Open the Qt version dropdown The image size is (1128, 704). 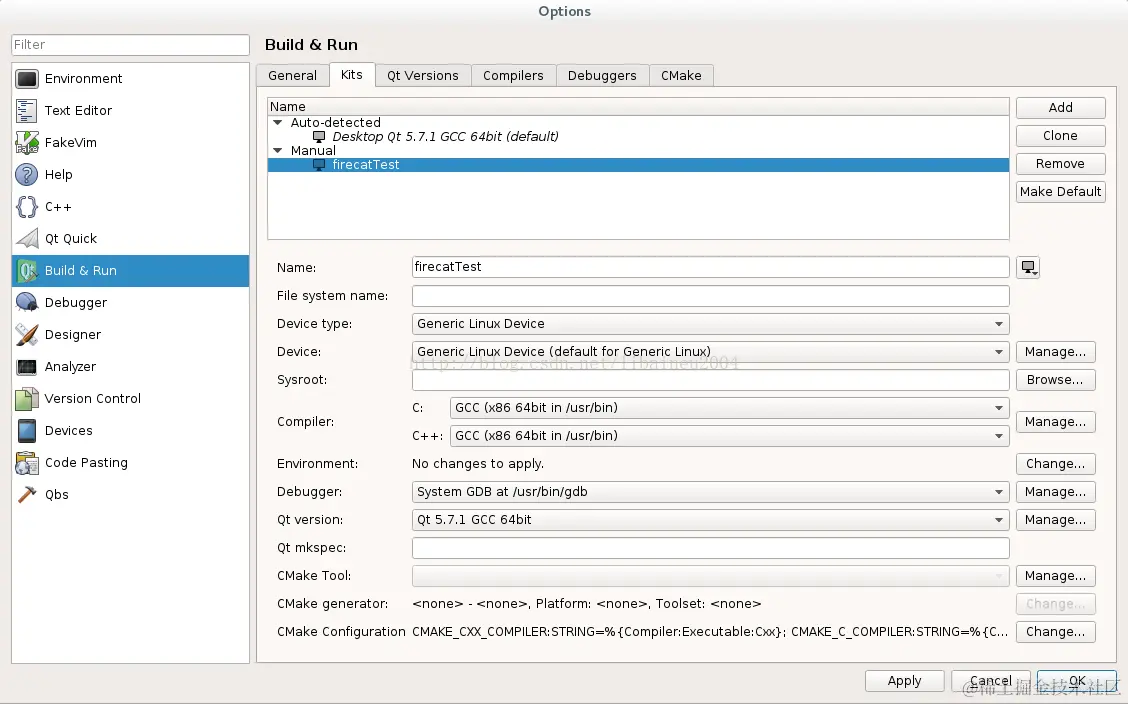(711, 520)
